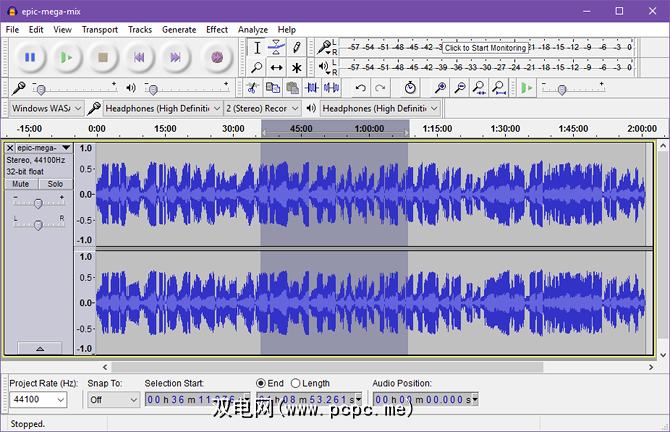Open the Windows WASAPI audio host dropdown
Viewport: 670px width, 432px height.
click(45, 108)
